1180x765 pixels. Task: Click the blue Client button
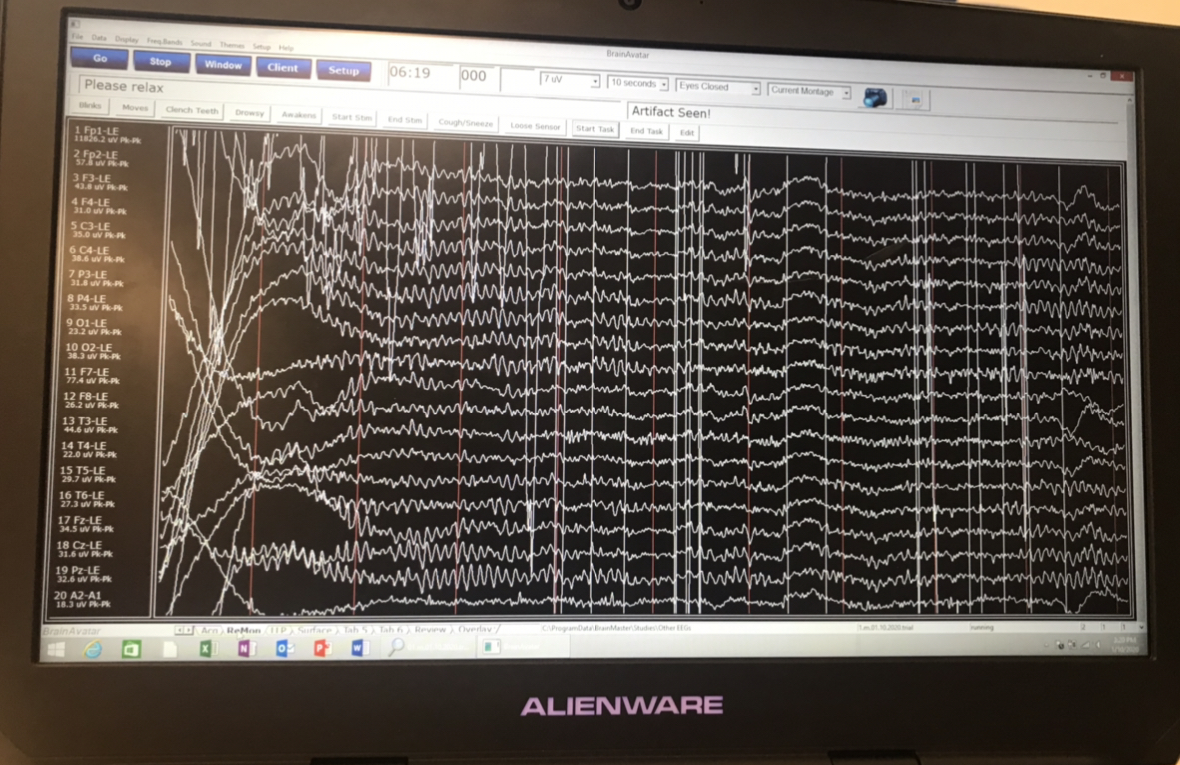282,68
